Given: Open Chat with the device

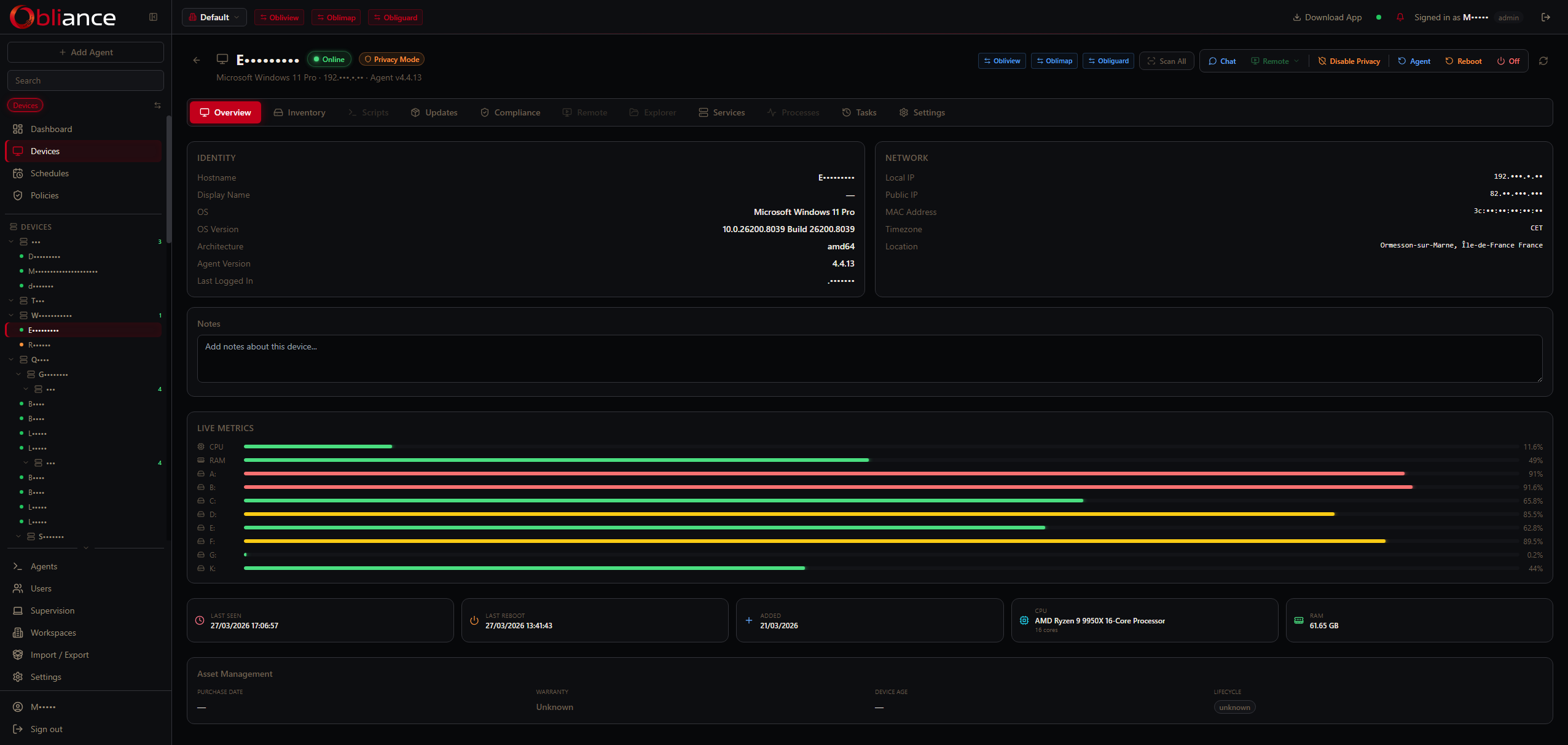Looking at the screenshot, I should tap(1222, 61).
